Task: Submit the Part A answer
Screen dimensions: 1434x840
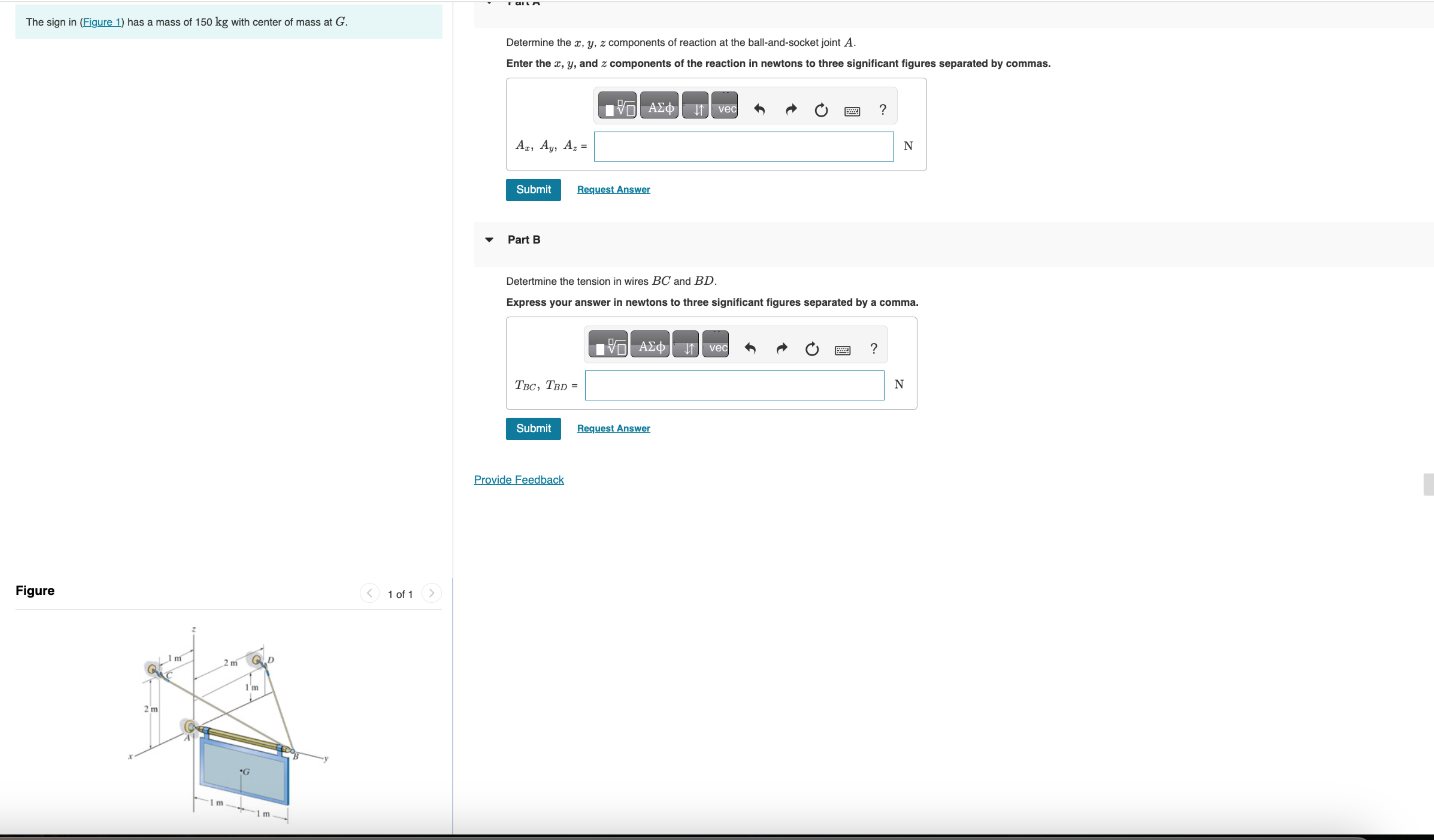Action: coord(533,189)
